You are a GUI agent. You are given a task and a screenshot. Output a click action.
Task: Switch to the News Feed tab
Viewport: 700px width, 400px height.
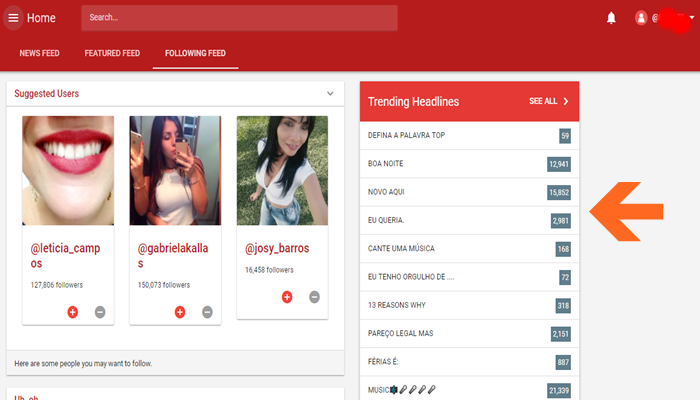(x=39, y=53)
